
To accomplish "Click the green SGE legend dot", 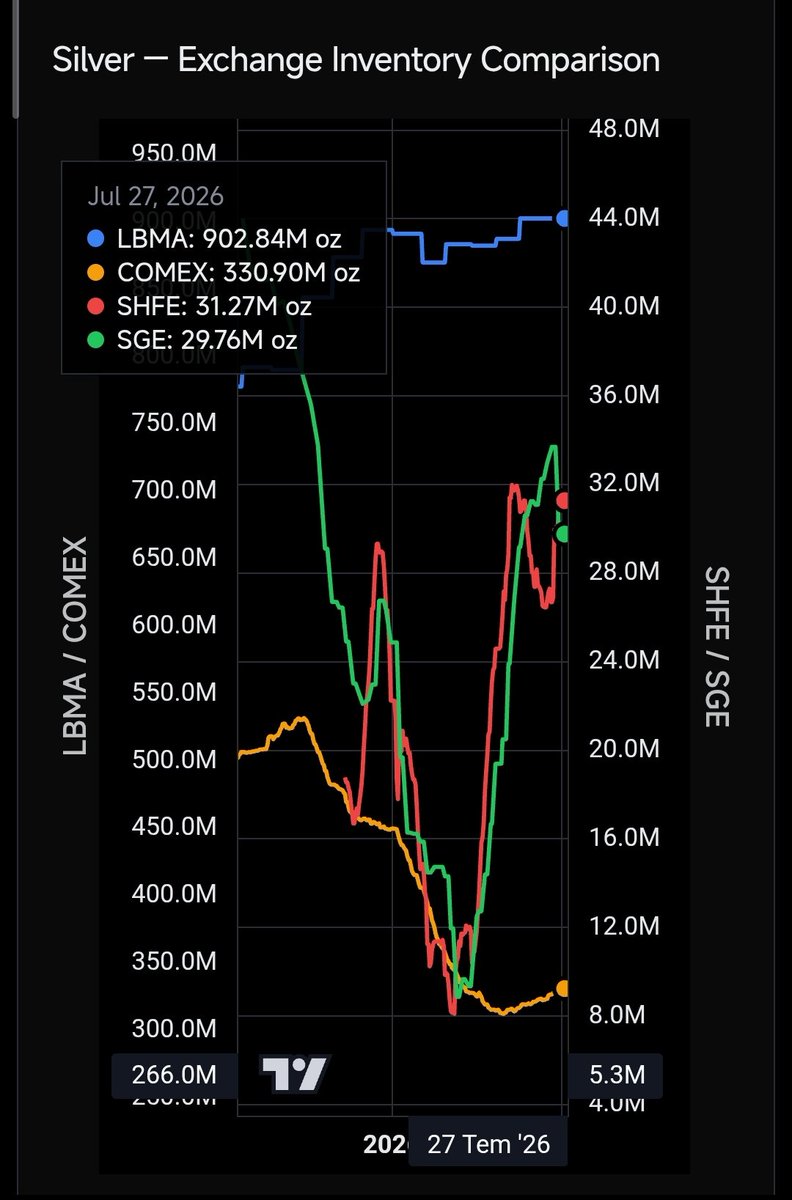I will coord(95,340).
